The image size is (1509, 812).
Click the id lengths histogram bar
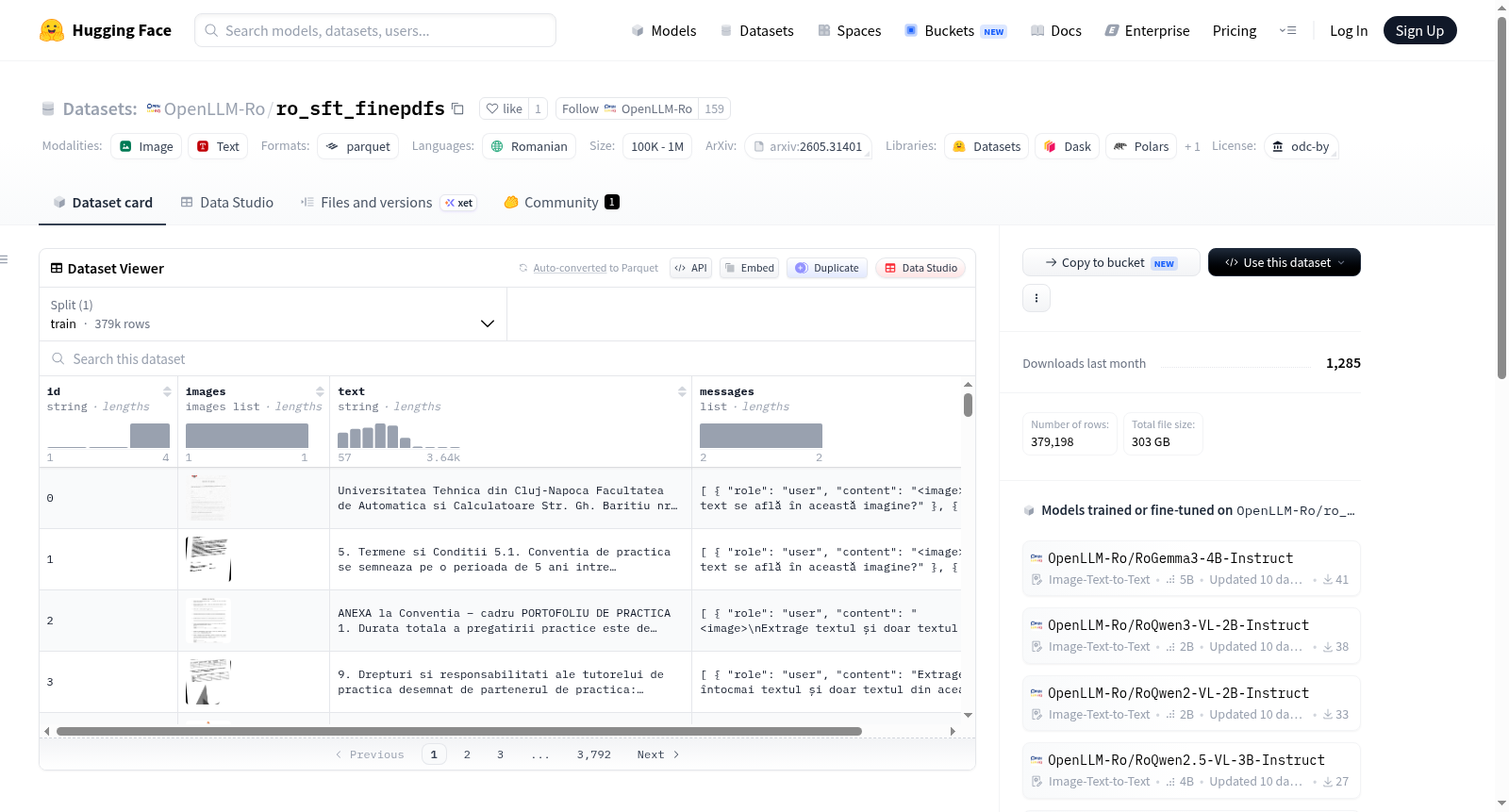(x=150, y=435)
